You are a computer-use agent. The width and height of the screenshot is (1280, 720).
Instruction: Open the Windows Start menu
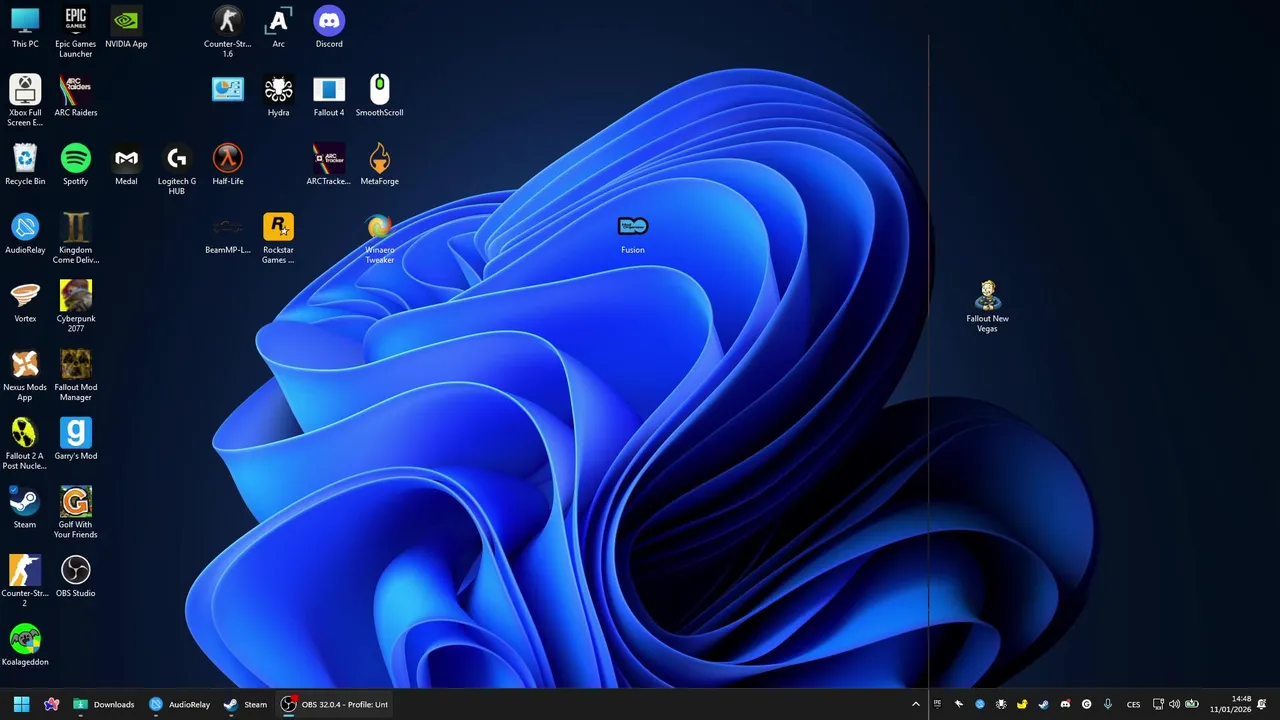(21, 704)
